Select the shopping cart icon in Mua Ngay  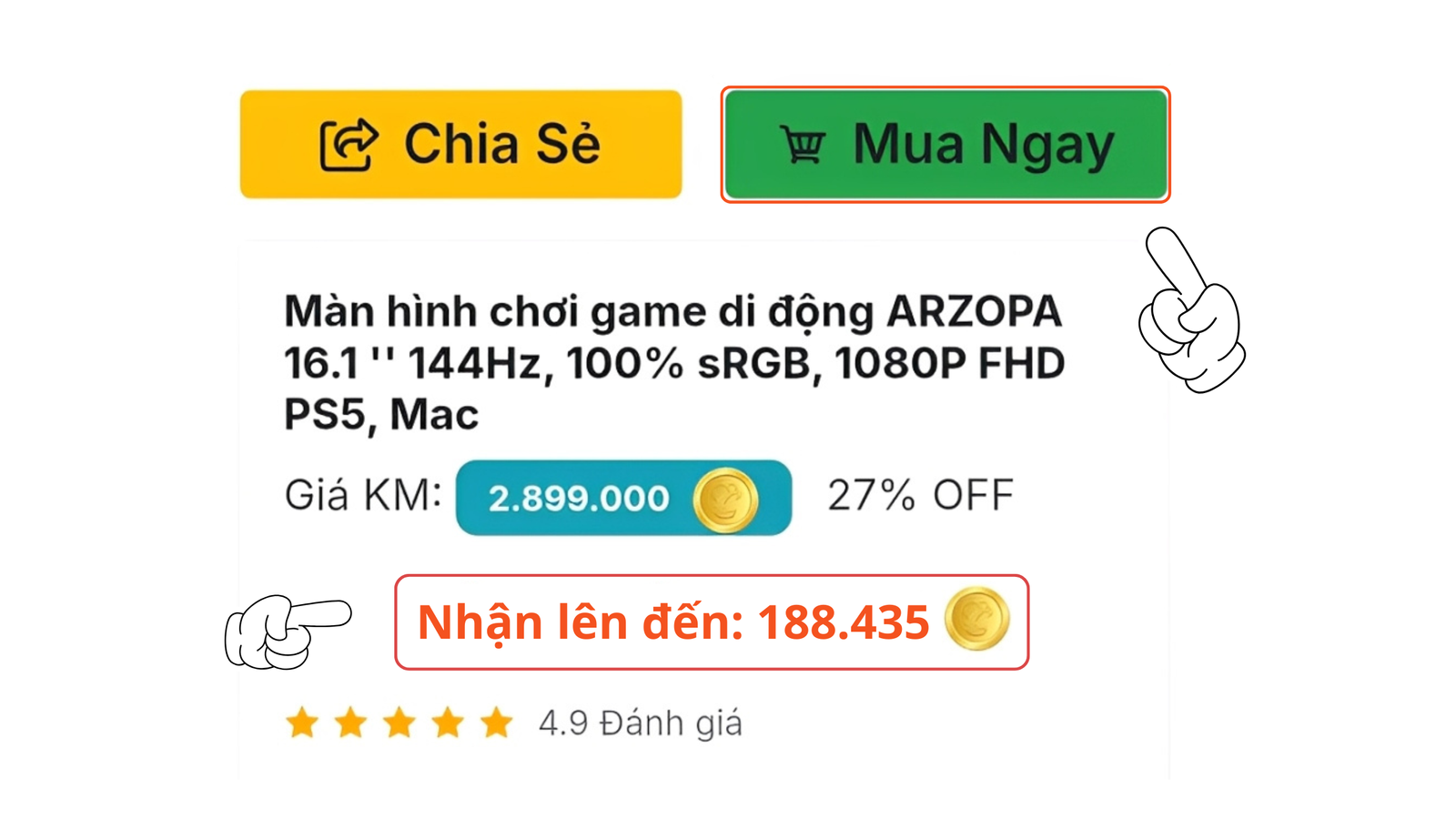pyautogui.click(x=804, y=144)
